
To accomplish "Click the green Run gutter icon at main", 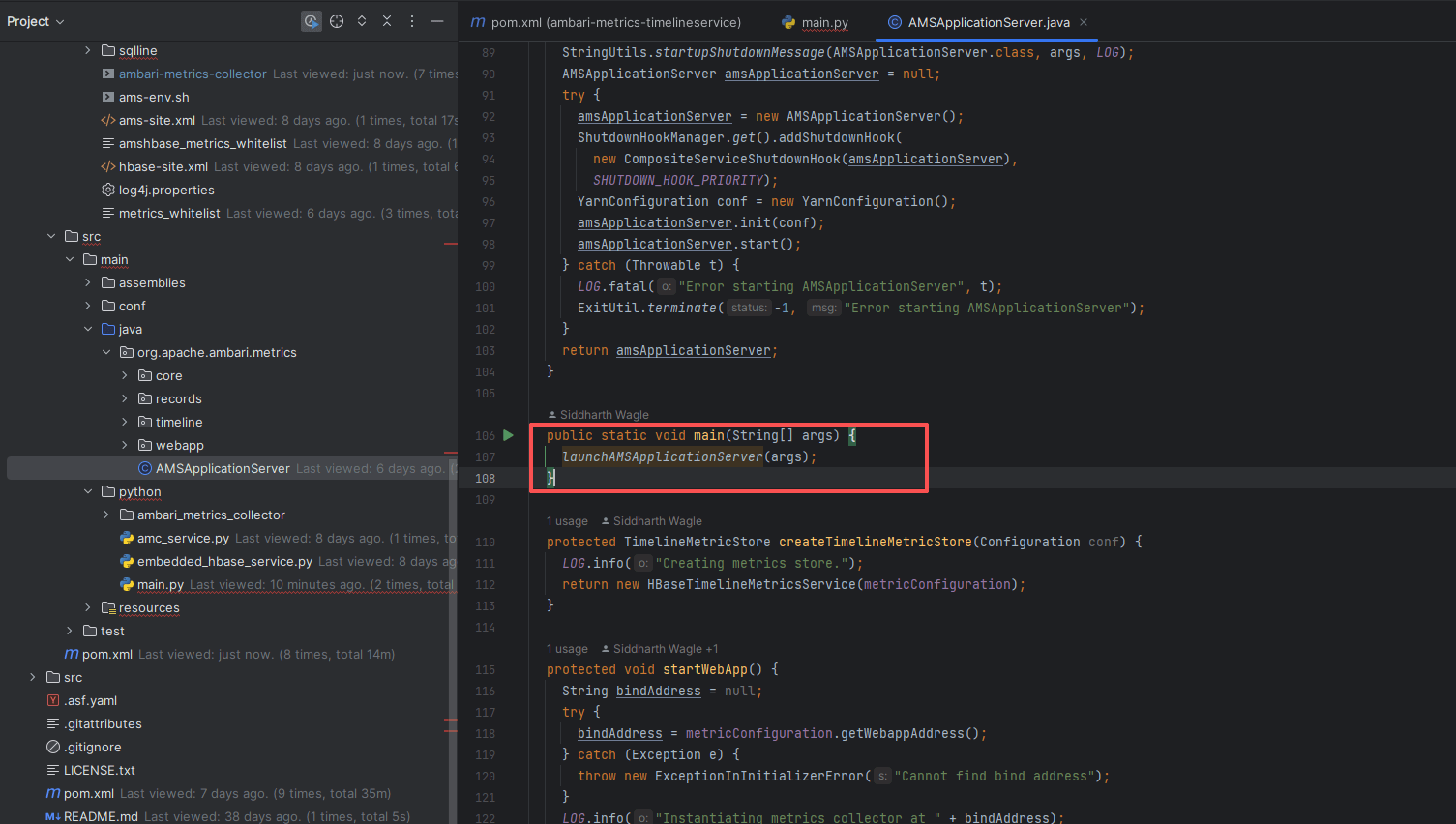I will click(x=509, y=435).
